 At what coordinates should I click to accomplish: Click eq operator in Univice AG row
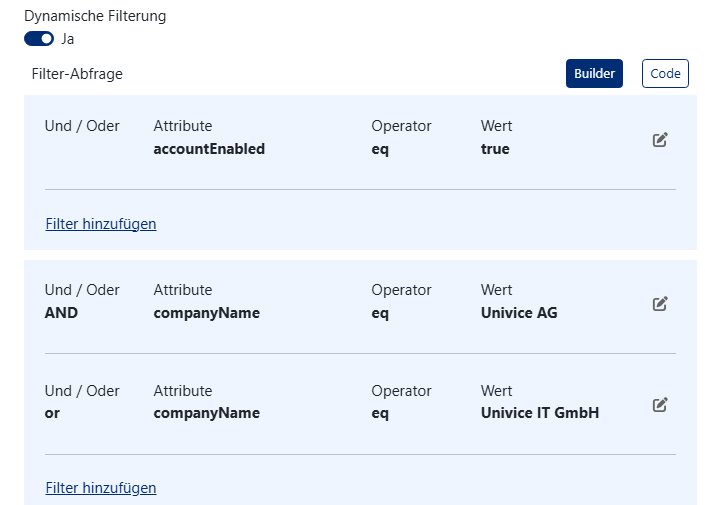coord(380,313)
